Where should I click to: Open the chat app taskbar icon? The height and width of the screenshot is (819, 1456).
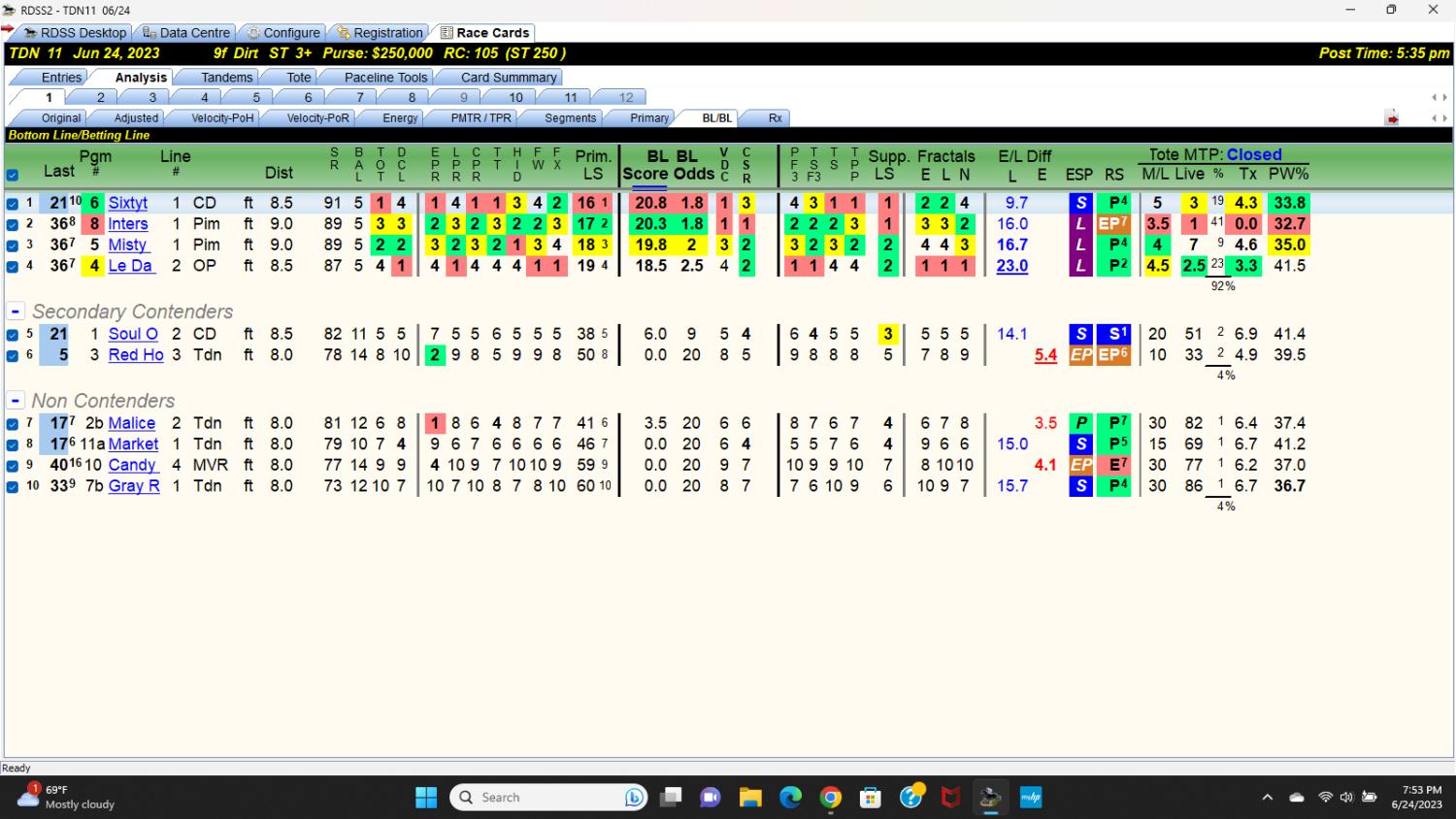pos(711,798)
